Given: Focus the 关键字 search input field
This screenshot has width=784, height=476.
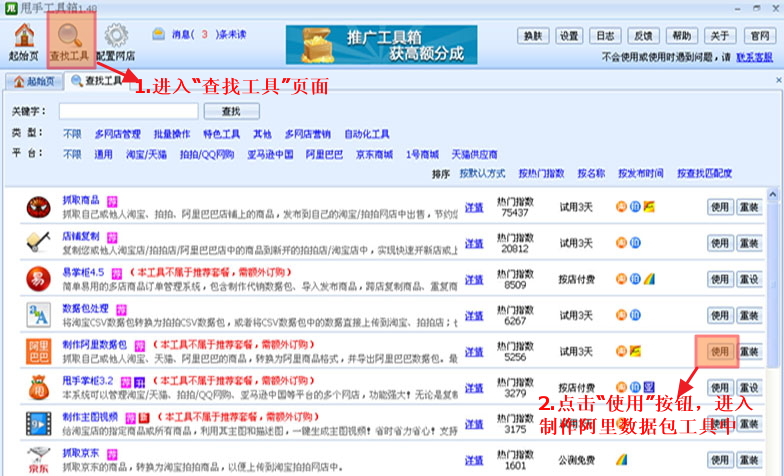Looking at the screenshot, I should [128, 111].
